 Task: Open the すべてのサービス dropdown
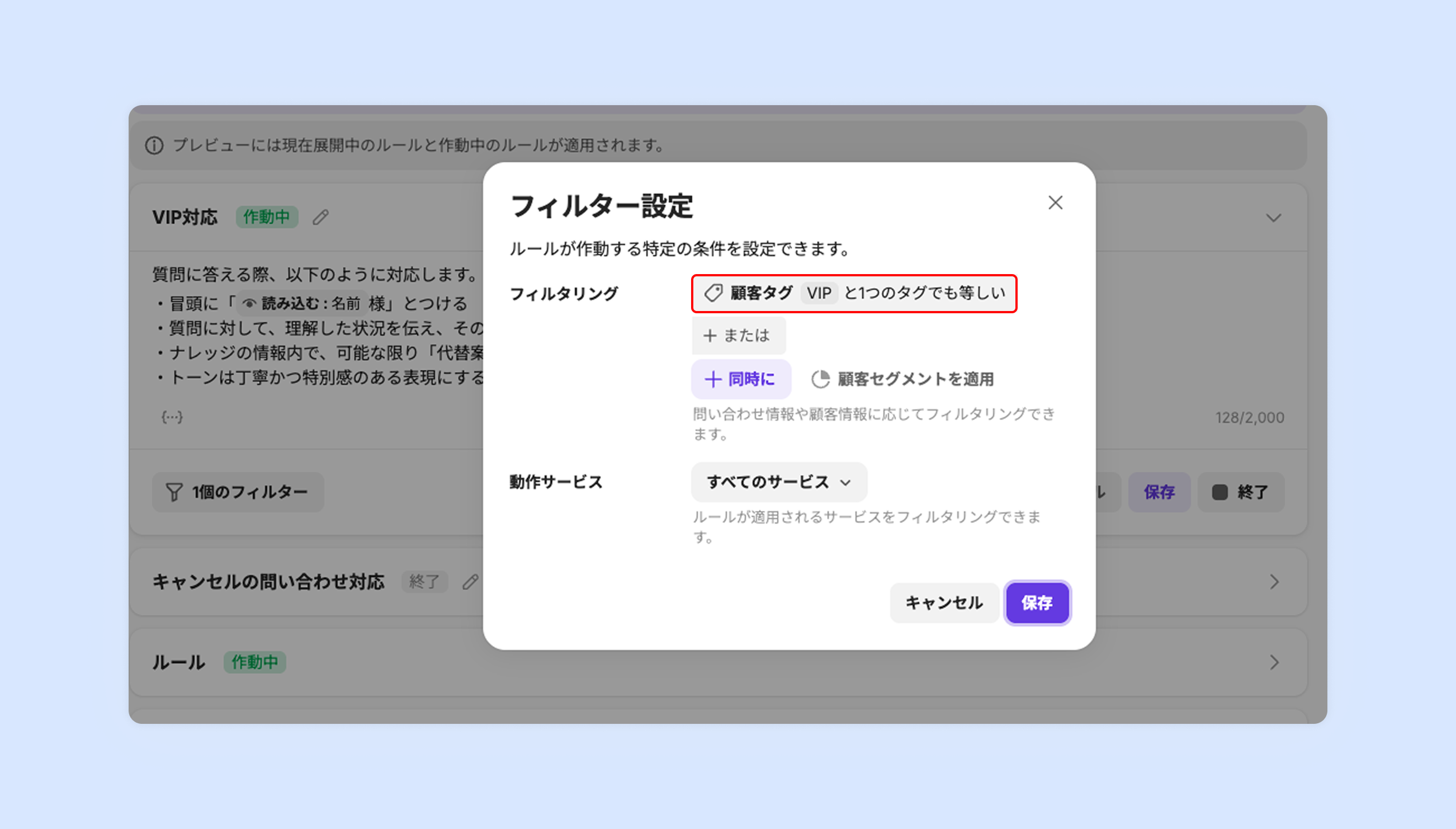coord(778,482)
